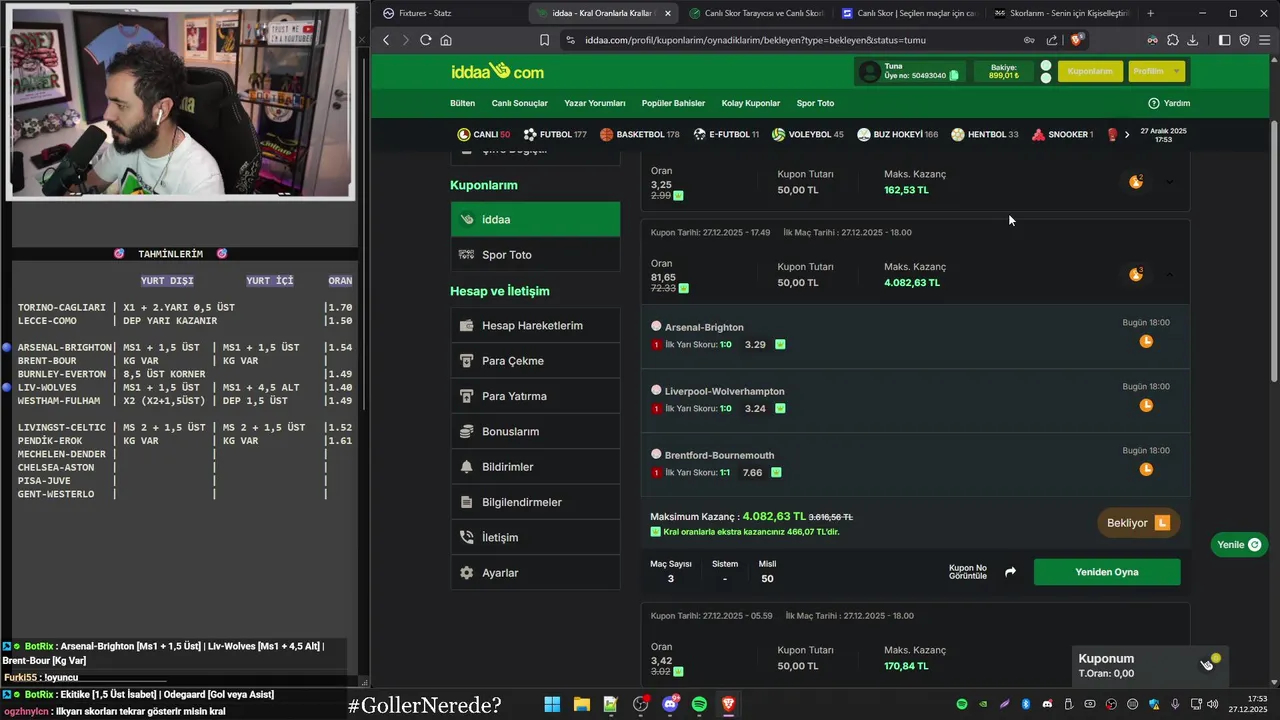The image size is (1280, 720).
Task: Open Para Çekme in sidebar
Action: 535,361
